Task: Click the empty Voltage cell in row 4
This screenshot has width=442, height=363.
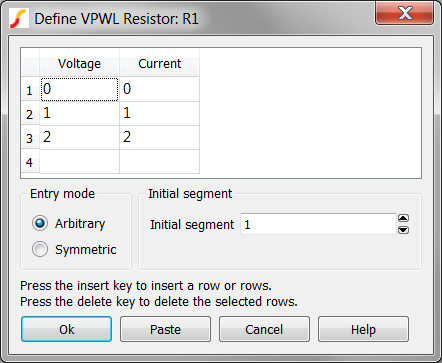Action: coord(79,161)
